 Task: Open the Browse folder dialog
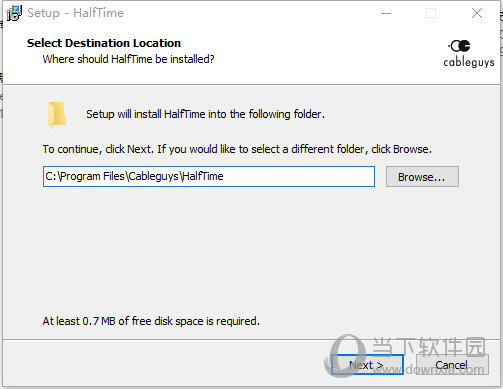coord(422,177)
